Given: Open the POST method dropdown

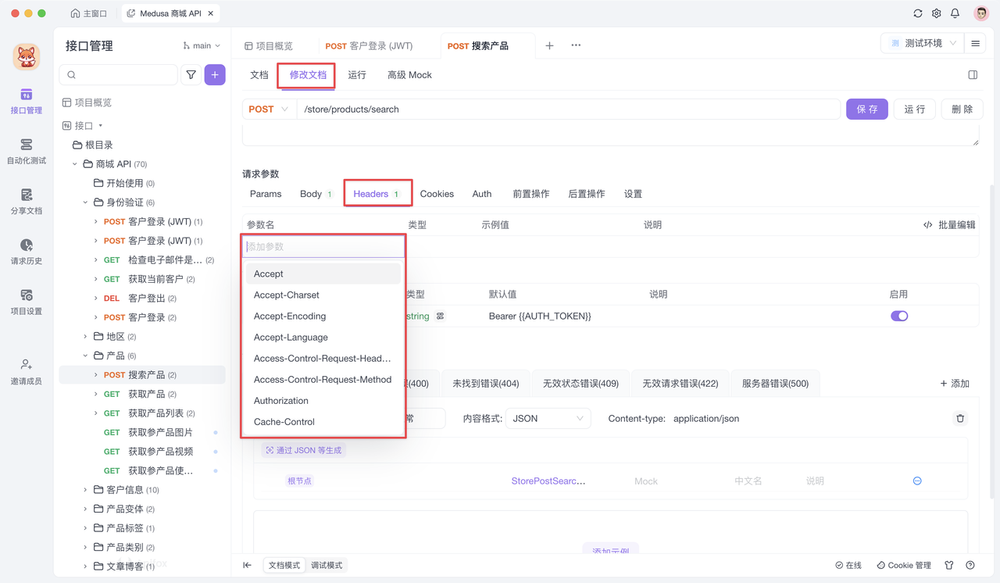Looking at the screenshot, I should pos(268,108).
